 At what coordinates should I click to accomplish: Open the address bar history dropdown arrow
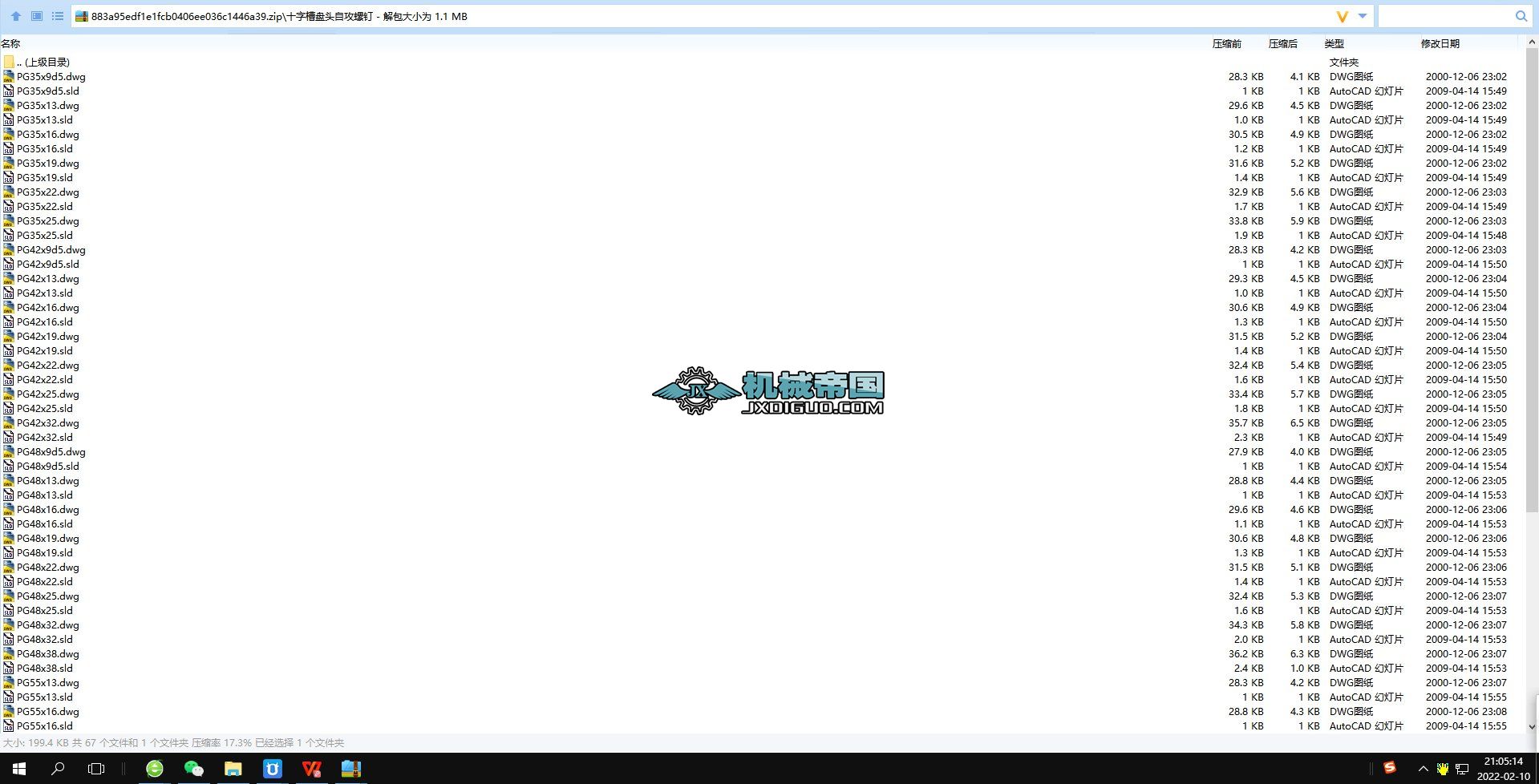(x=1362, y=16)
